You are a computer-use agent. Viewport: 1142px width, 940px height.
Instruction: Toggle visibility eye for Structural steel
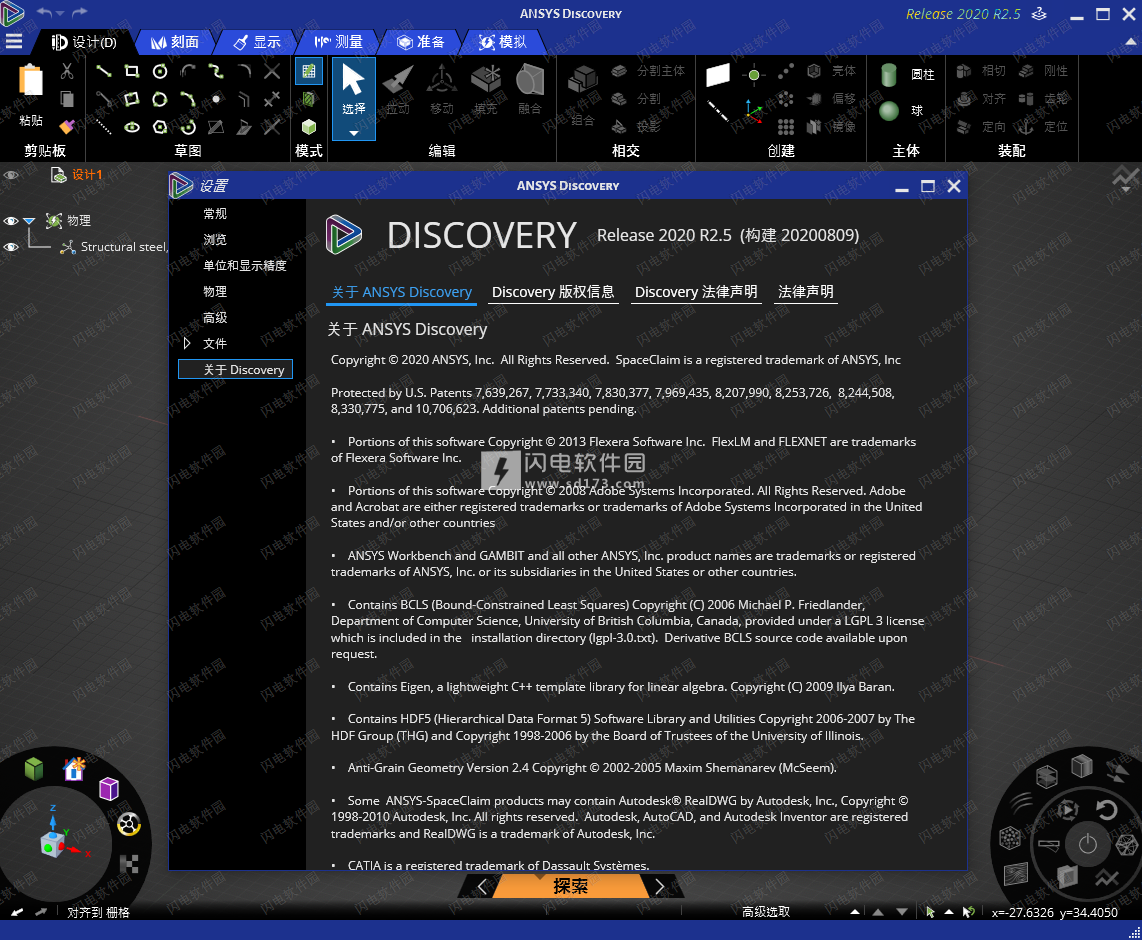pos(11,247)
